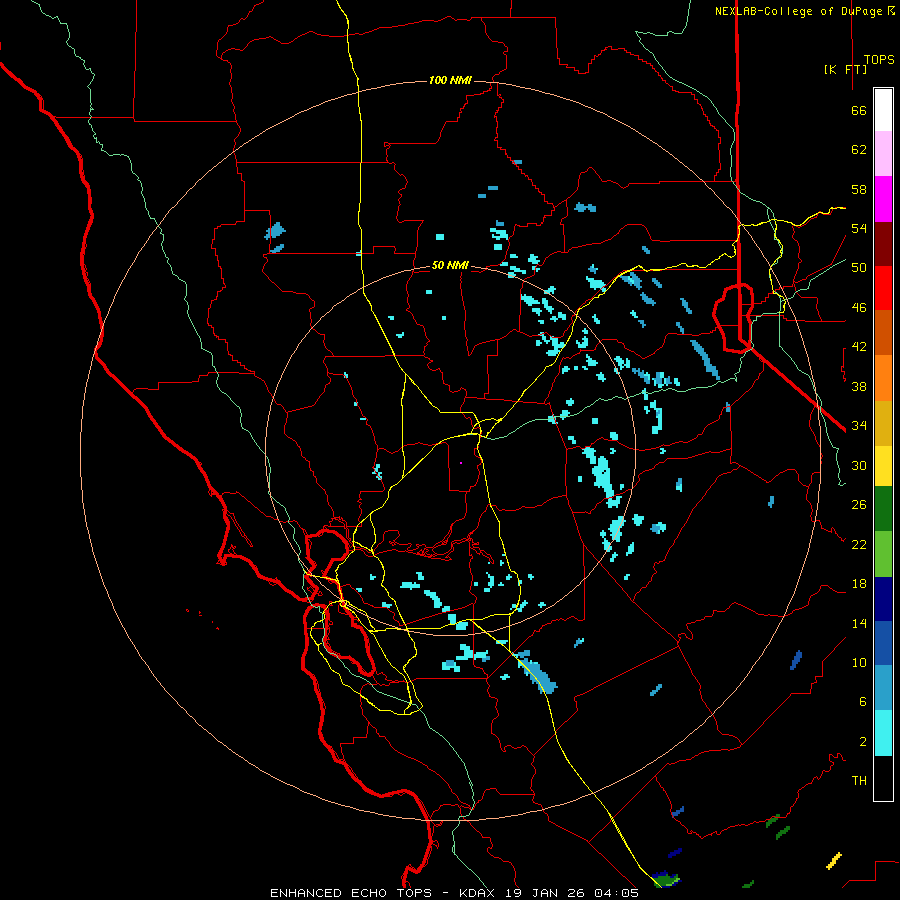Click the legend value 42
This screenshot has height=900, width=900.
(x=859, y=347)
